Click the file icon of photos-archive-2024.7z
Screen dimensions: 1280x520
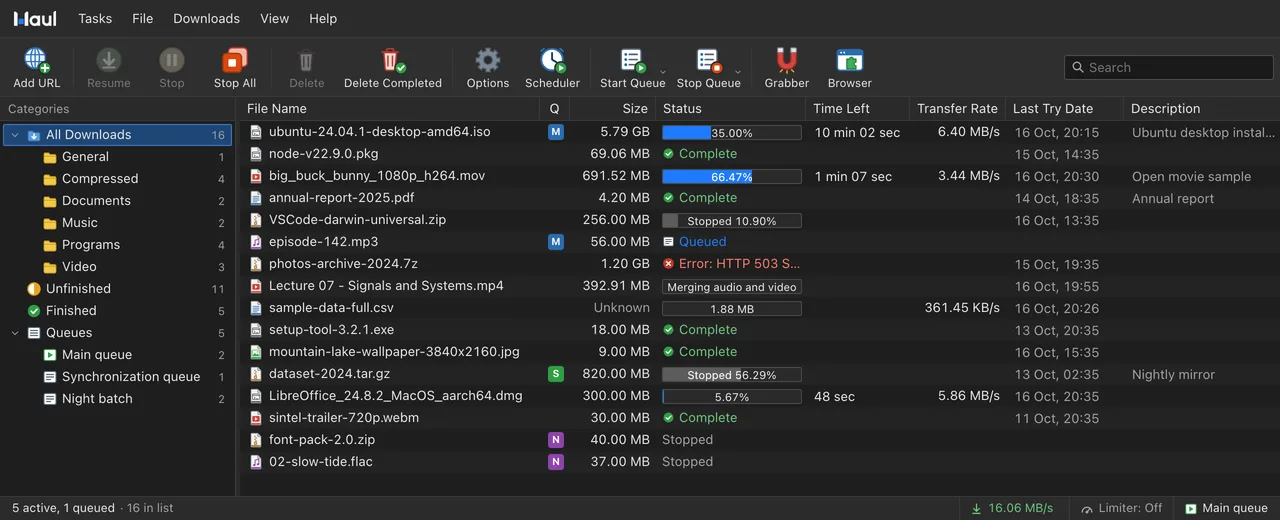[x=255, y=264]
